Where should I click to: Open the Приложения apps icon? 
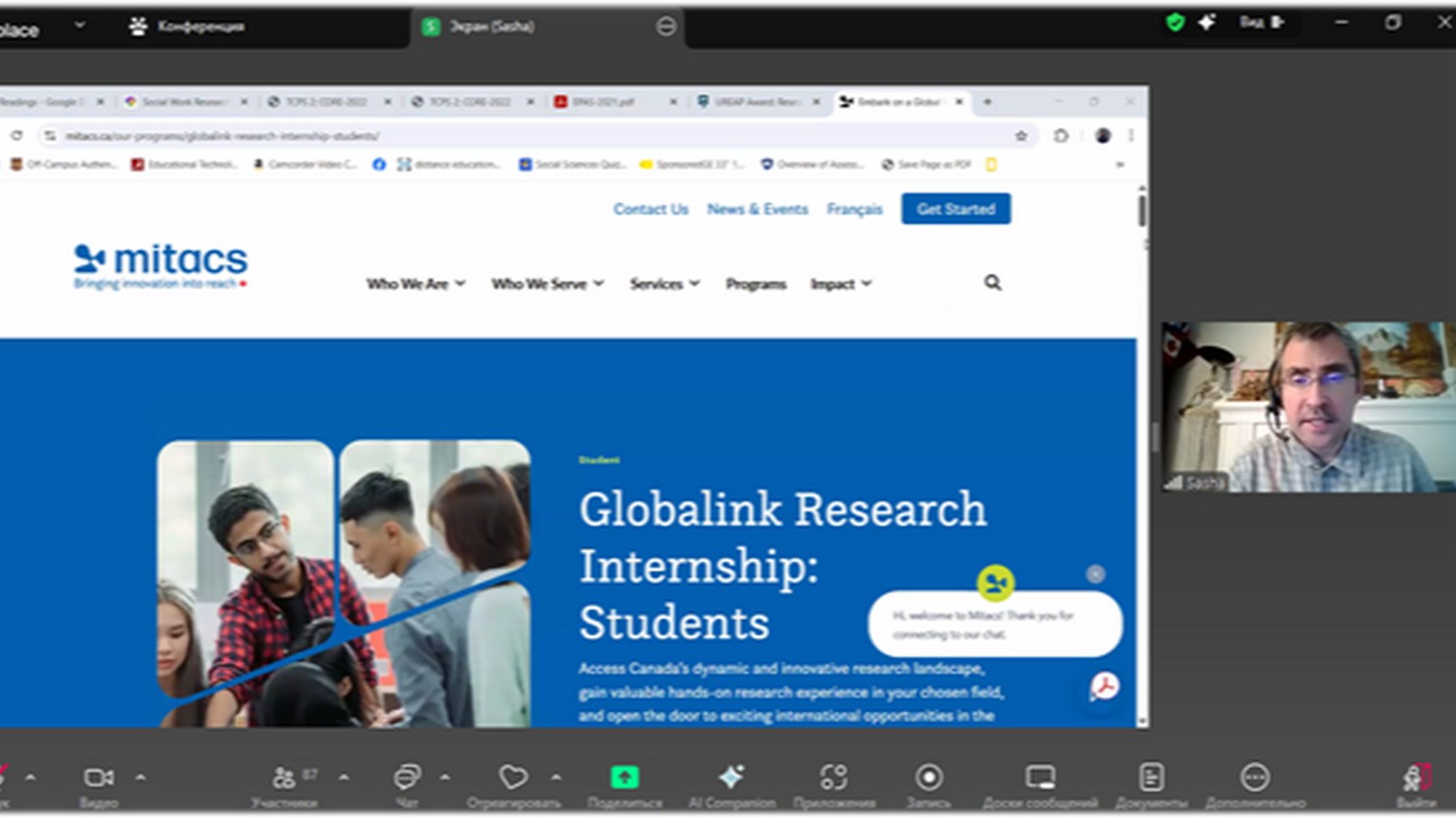pyautogui.click(x=833, y=777)
